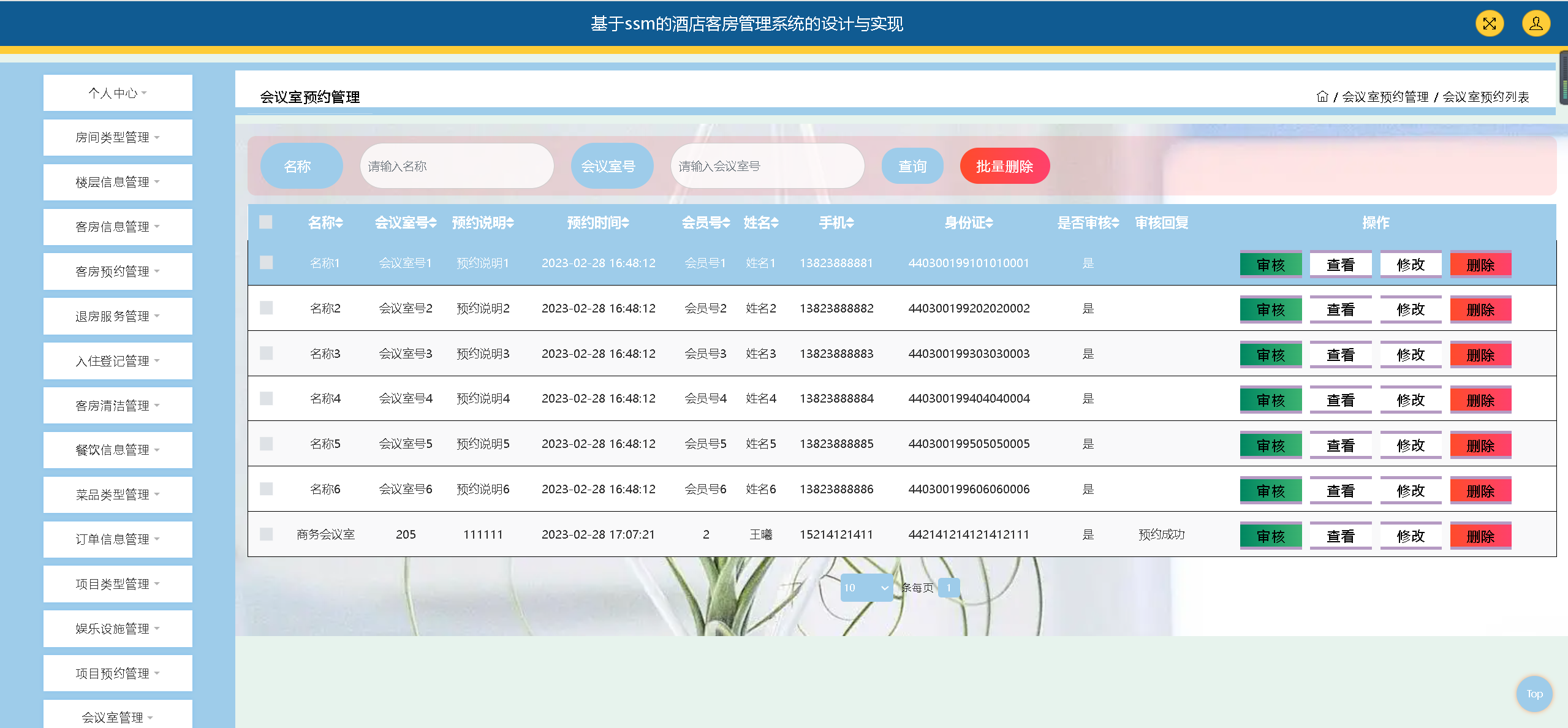Click the fullscreen toggle icon in header

(1489, 24)
